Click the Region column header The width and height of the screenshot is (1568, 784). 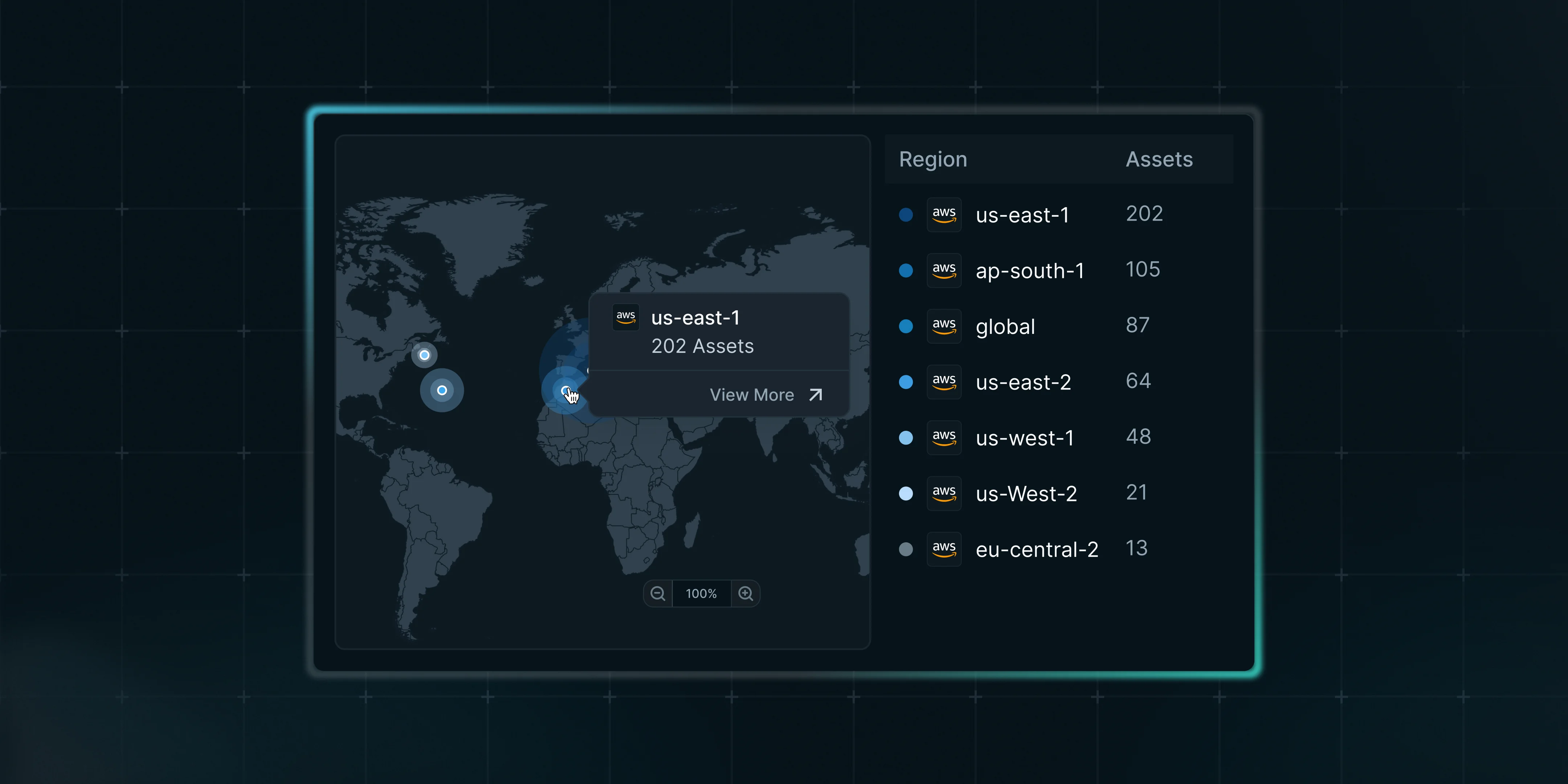click(x=933, y=159)
